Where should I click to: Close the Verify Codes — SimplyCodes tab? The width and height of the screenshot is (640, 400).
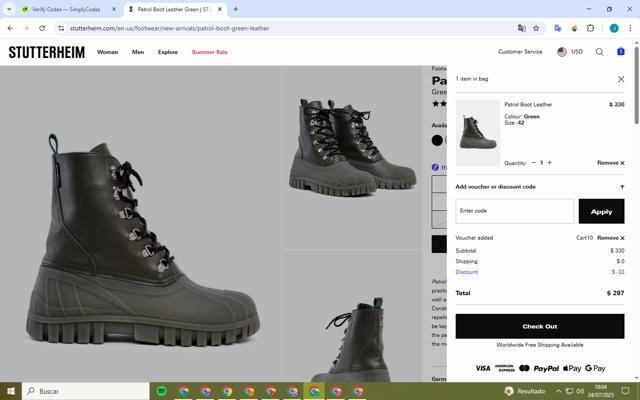pyautogui.click(x=114, y=9)
